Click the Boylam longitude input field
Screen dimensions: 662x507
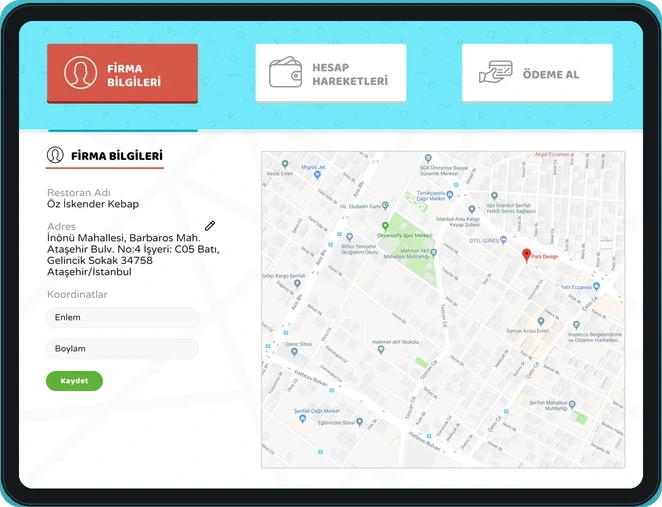click(122, 349)
